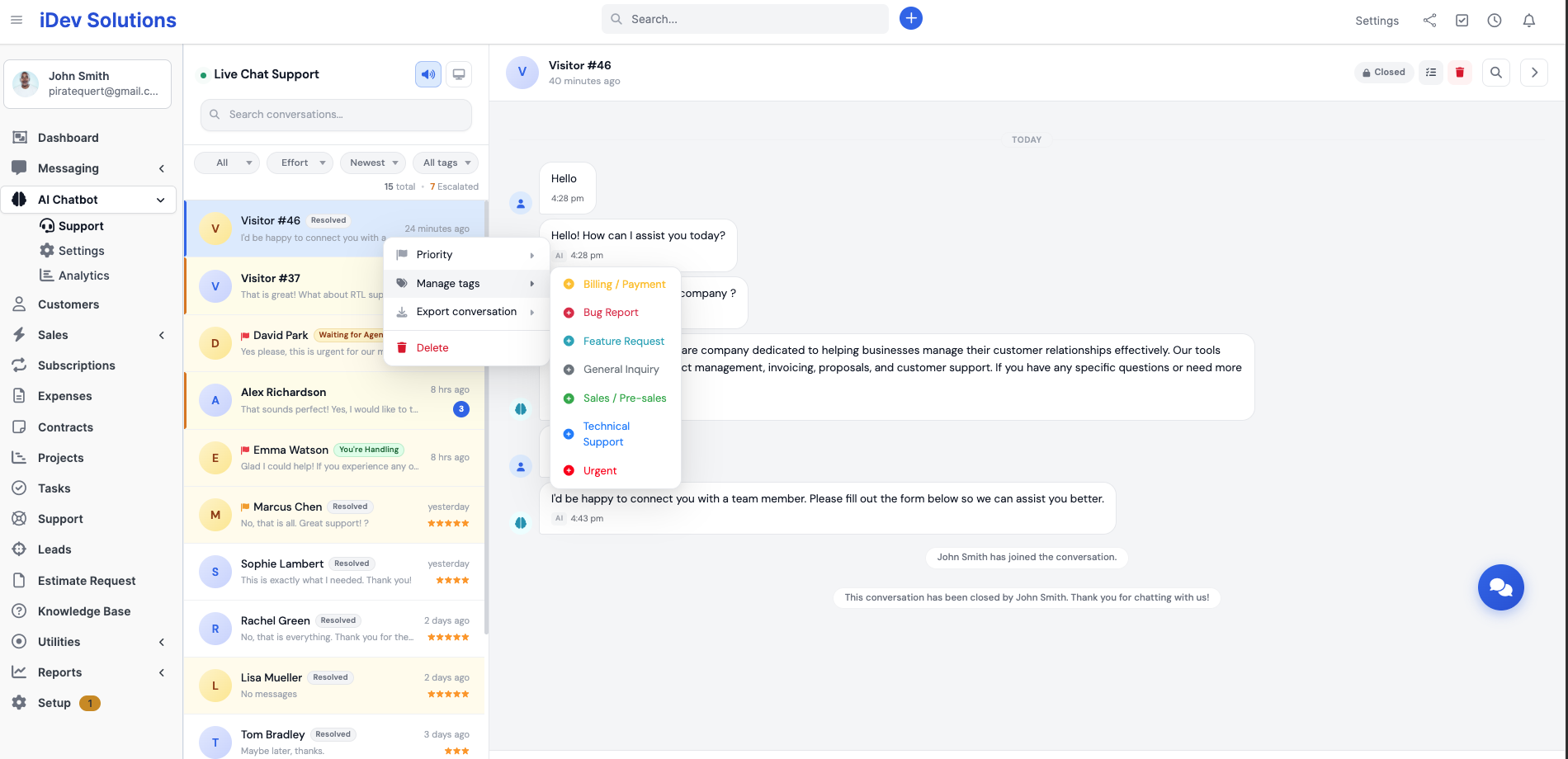Image resolution: width=1568 pixels, height=759 pixels.
Task: Toggle the General Inquiry tag
Action: click(x=616, y=370)
